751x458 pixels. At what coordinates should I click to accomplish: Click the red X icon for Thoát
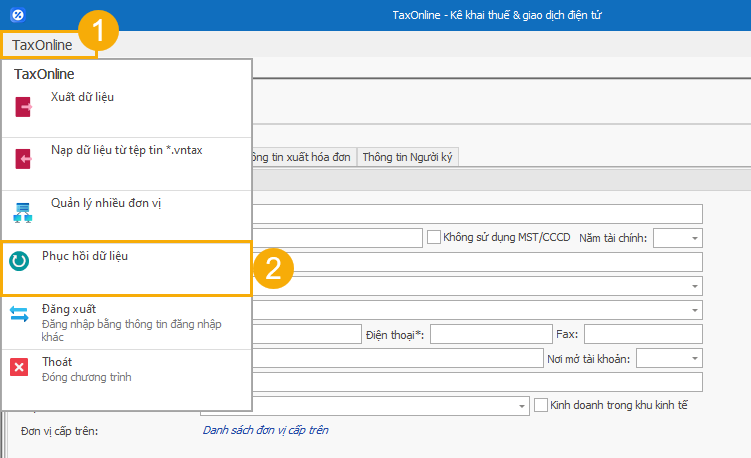pyautogui.click(x=19, y=367)
